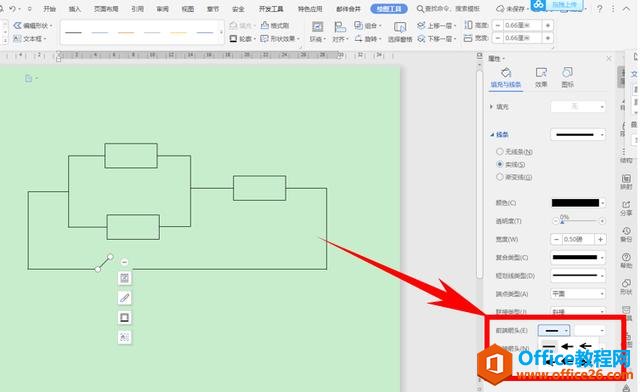Open the 备份 backup sidebar icon
This screenshot has width=640, height=392.
[x=626, y=234]
